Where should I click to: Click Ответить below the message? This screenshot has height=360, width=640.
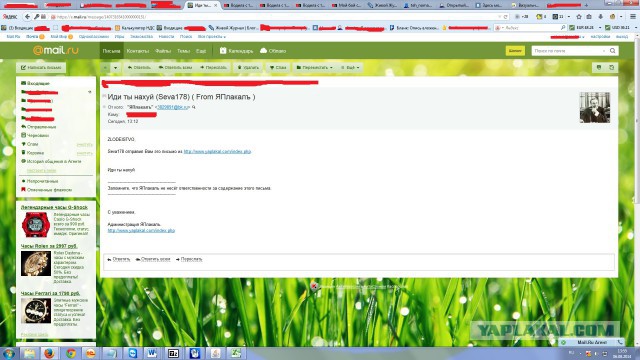pyautogui.click(x=119, y=259)
